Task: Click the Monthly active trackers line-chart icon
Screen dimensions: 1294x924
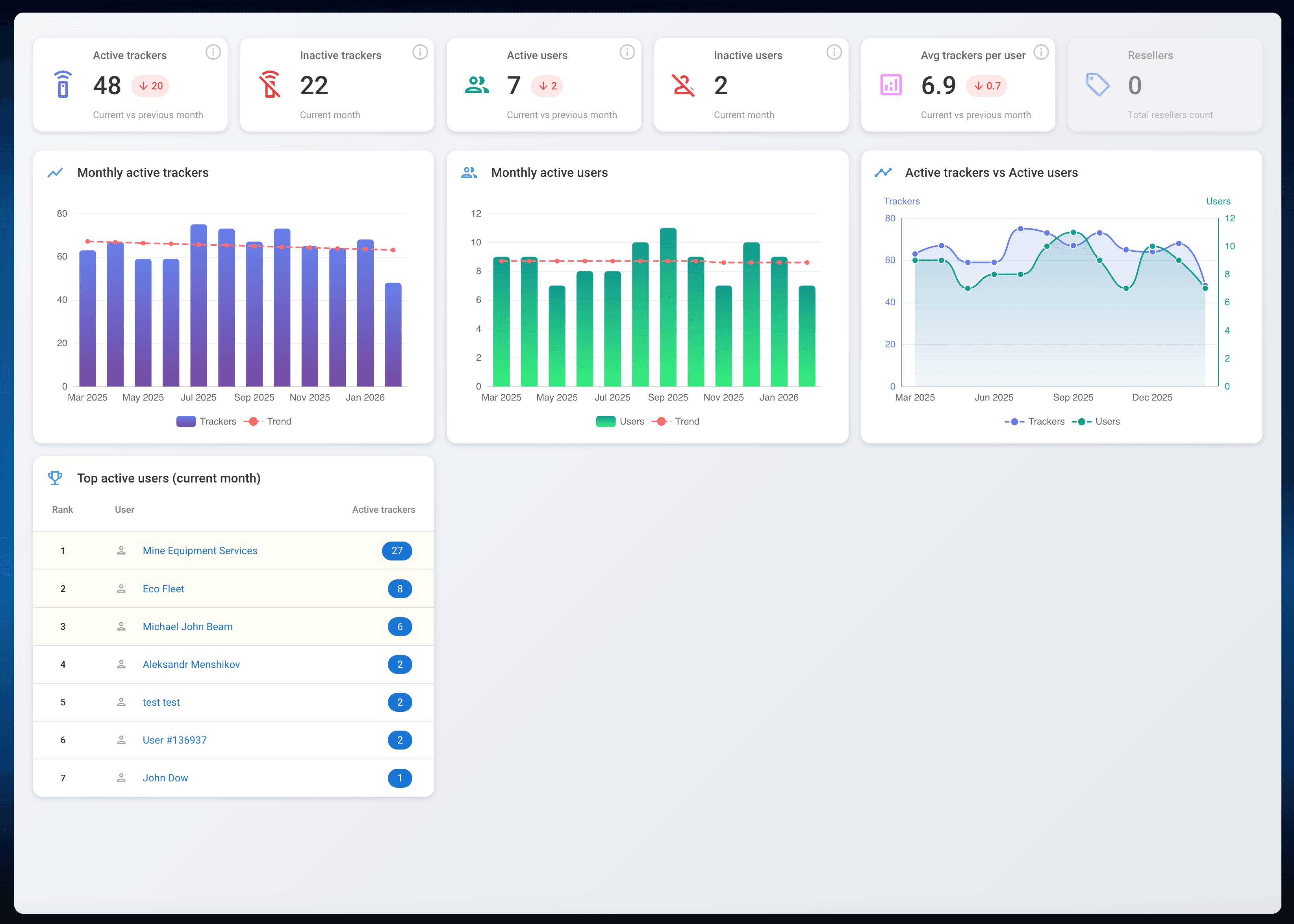Action: (56, 173)
